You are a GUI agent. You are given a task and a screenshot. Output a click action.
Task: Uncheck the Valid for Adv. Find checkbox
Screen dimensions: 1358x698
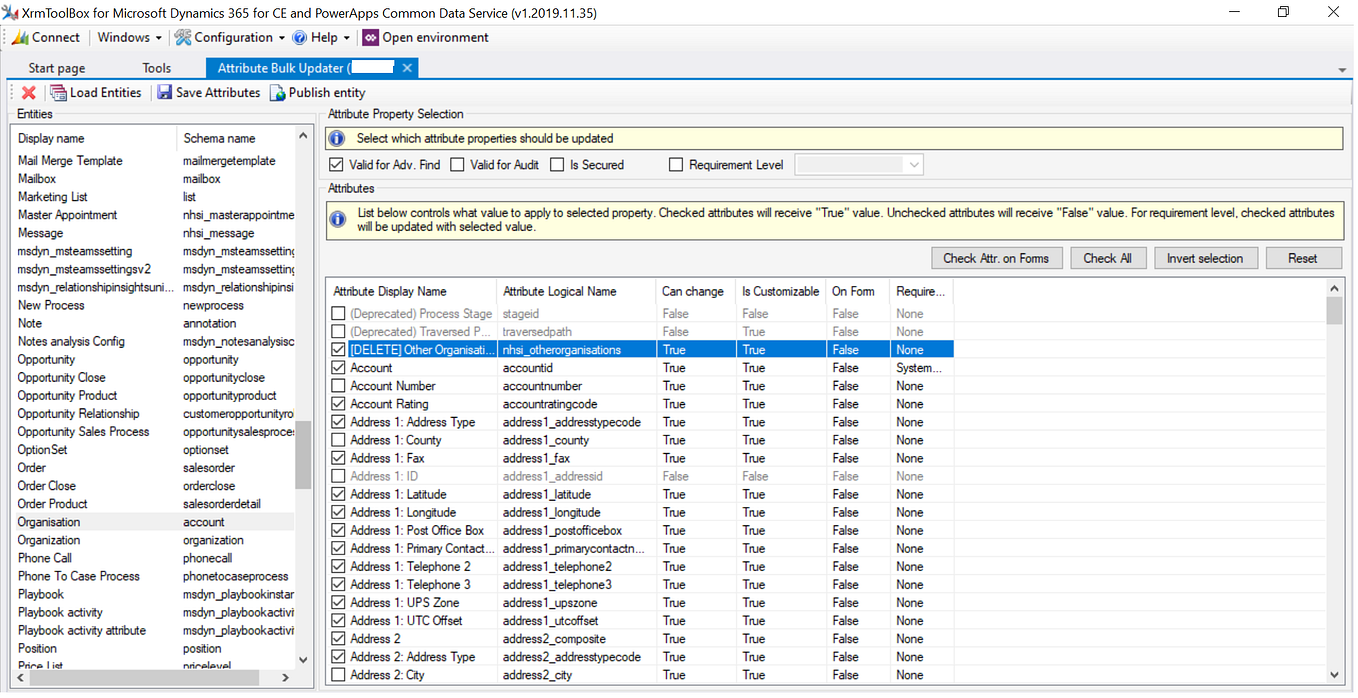pyautogui.click(x=336, y=164)
